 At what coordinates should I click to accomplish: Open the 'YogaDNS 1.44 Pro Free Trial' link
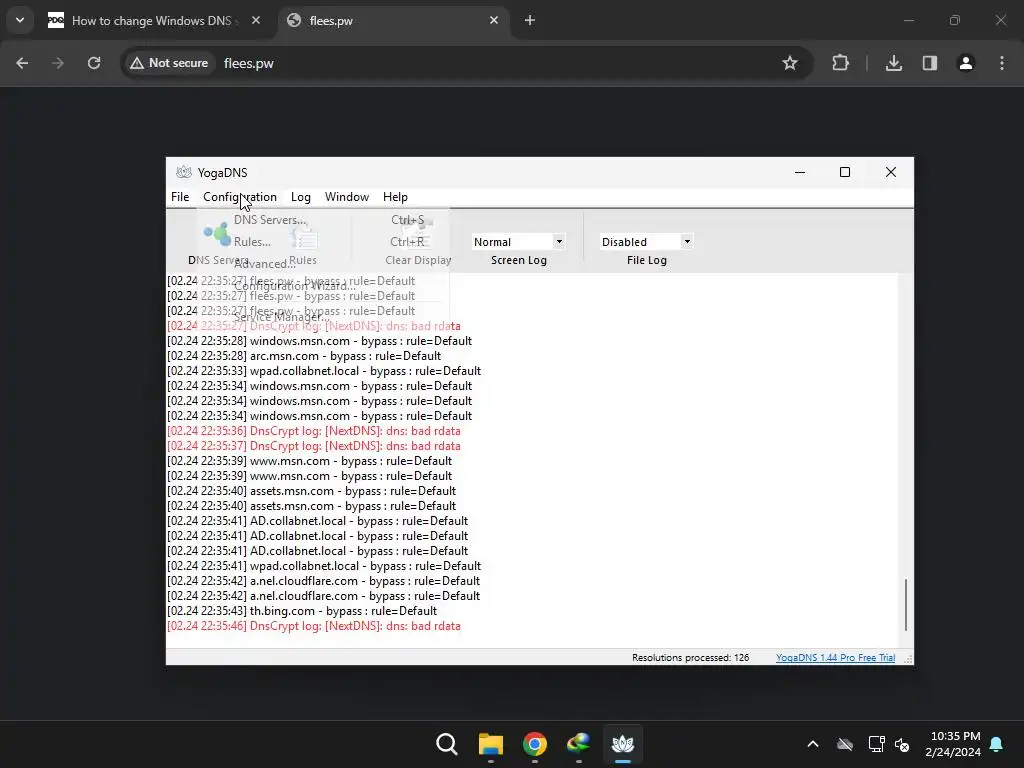tap(835, 658)
